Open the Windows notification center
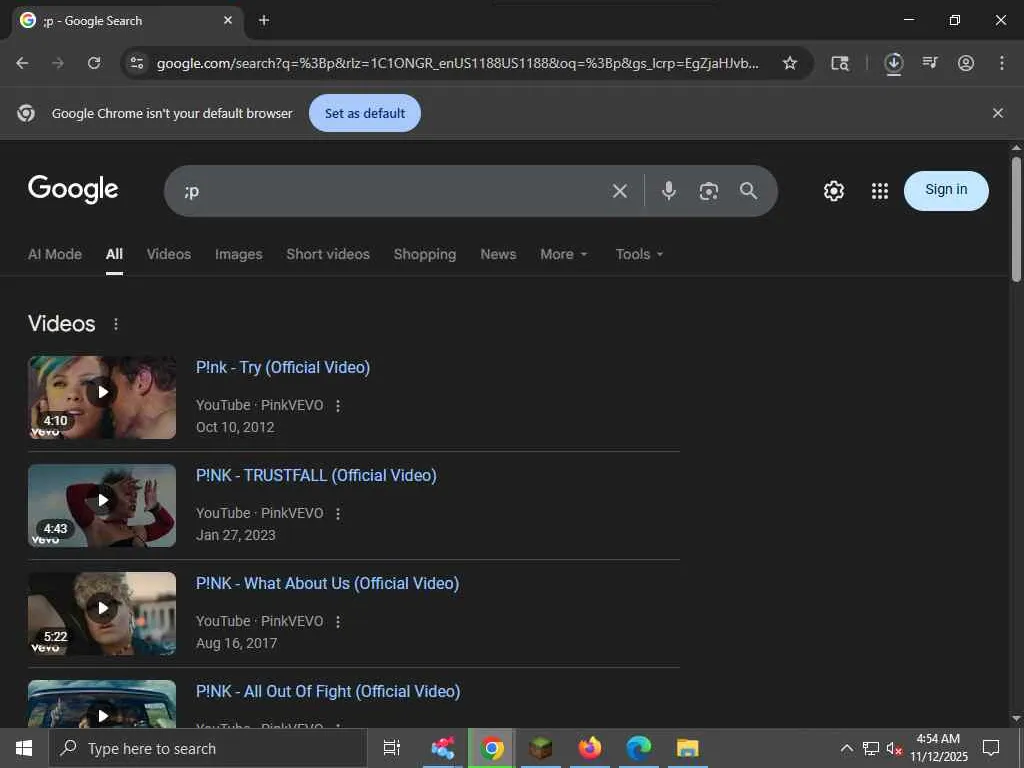The width and height of the screenshot is (1024, 768). (991, 748)
